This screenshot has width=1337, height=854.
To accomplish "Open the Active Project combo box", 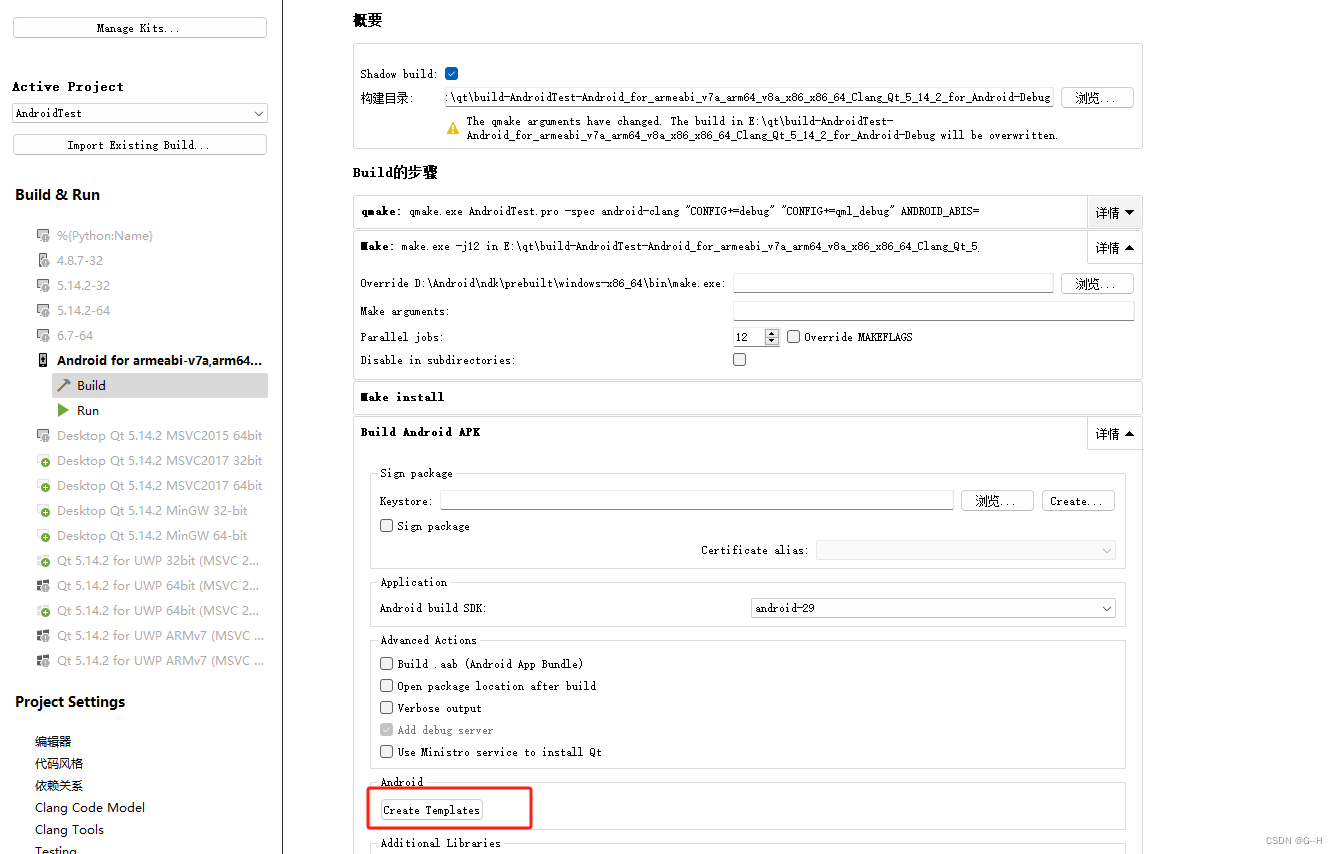I will point(139,113).
